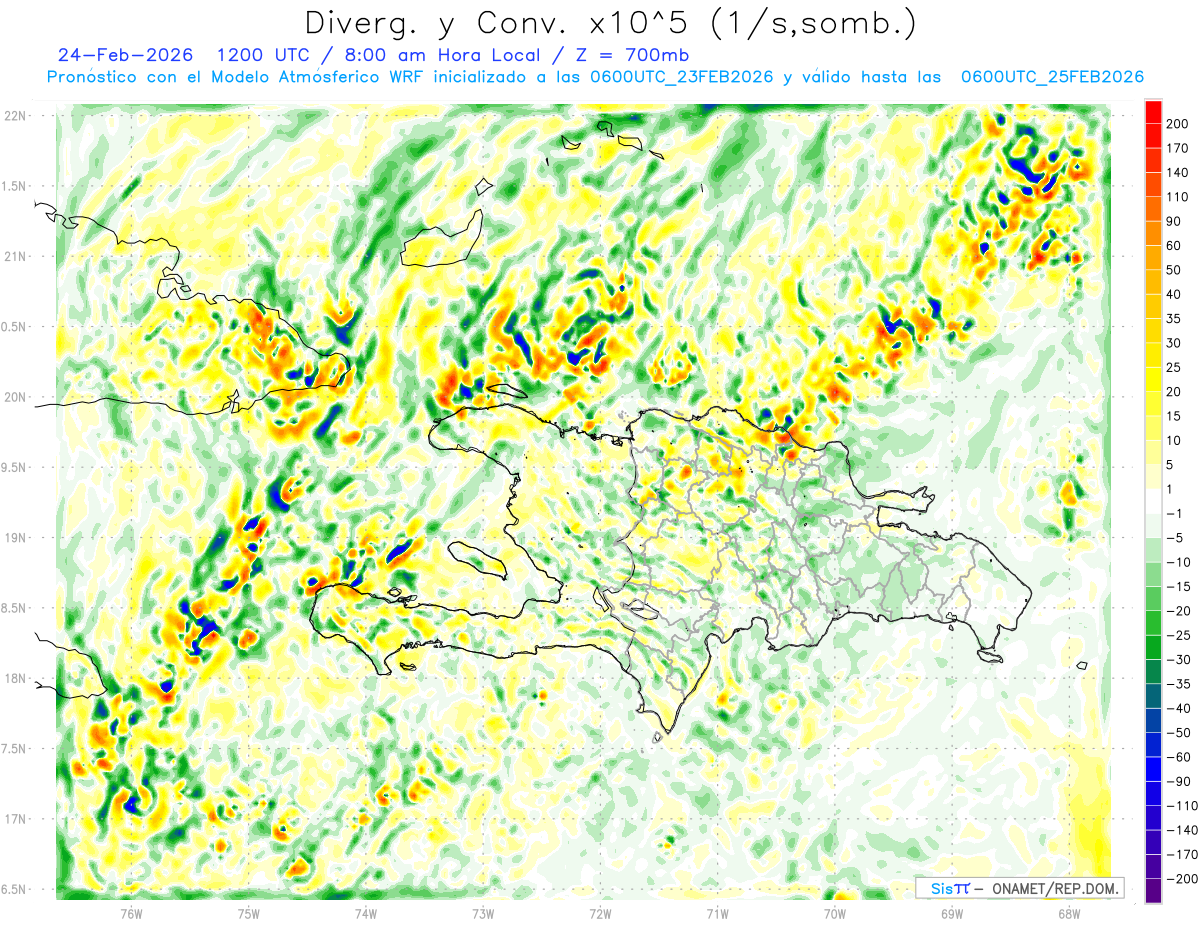Click colorbar value '30'
The image size is (1200, 927).
[1175, 343]
